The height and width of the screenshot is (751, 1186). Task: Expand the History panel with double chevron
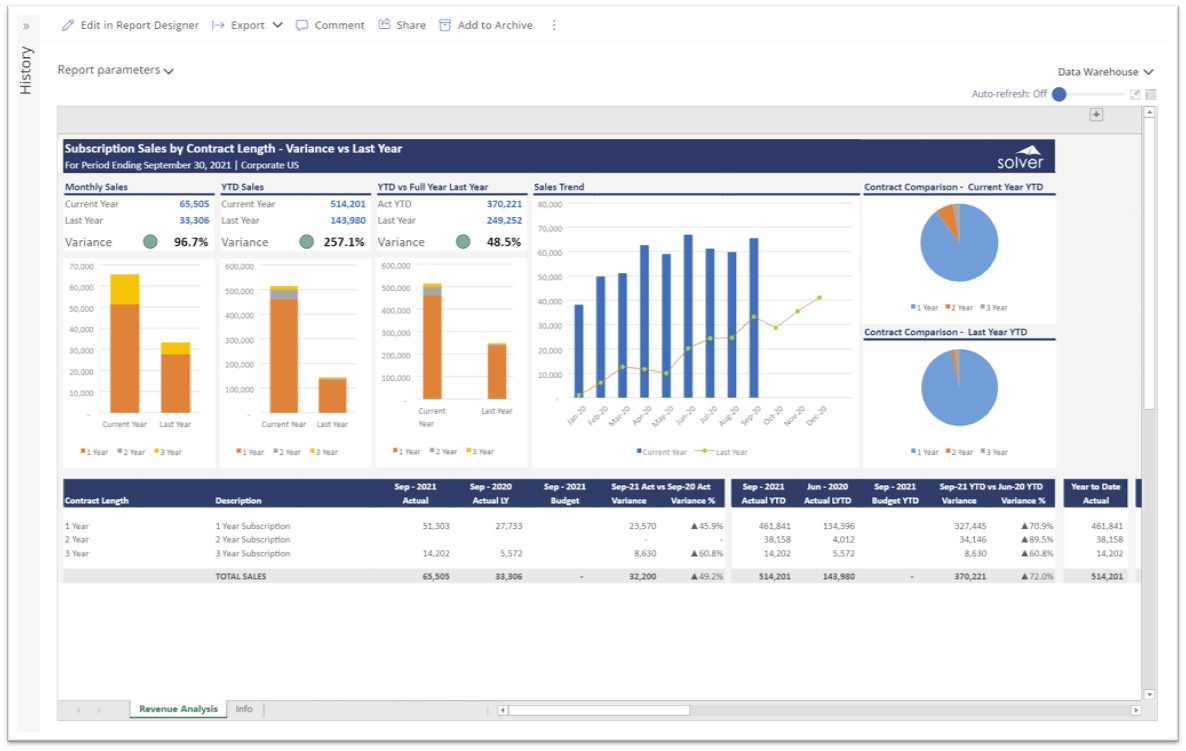(26, 25)
